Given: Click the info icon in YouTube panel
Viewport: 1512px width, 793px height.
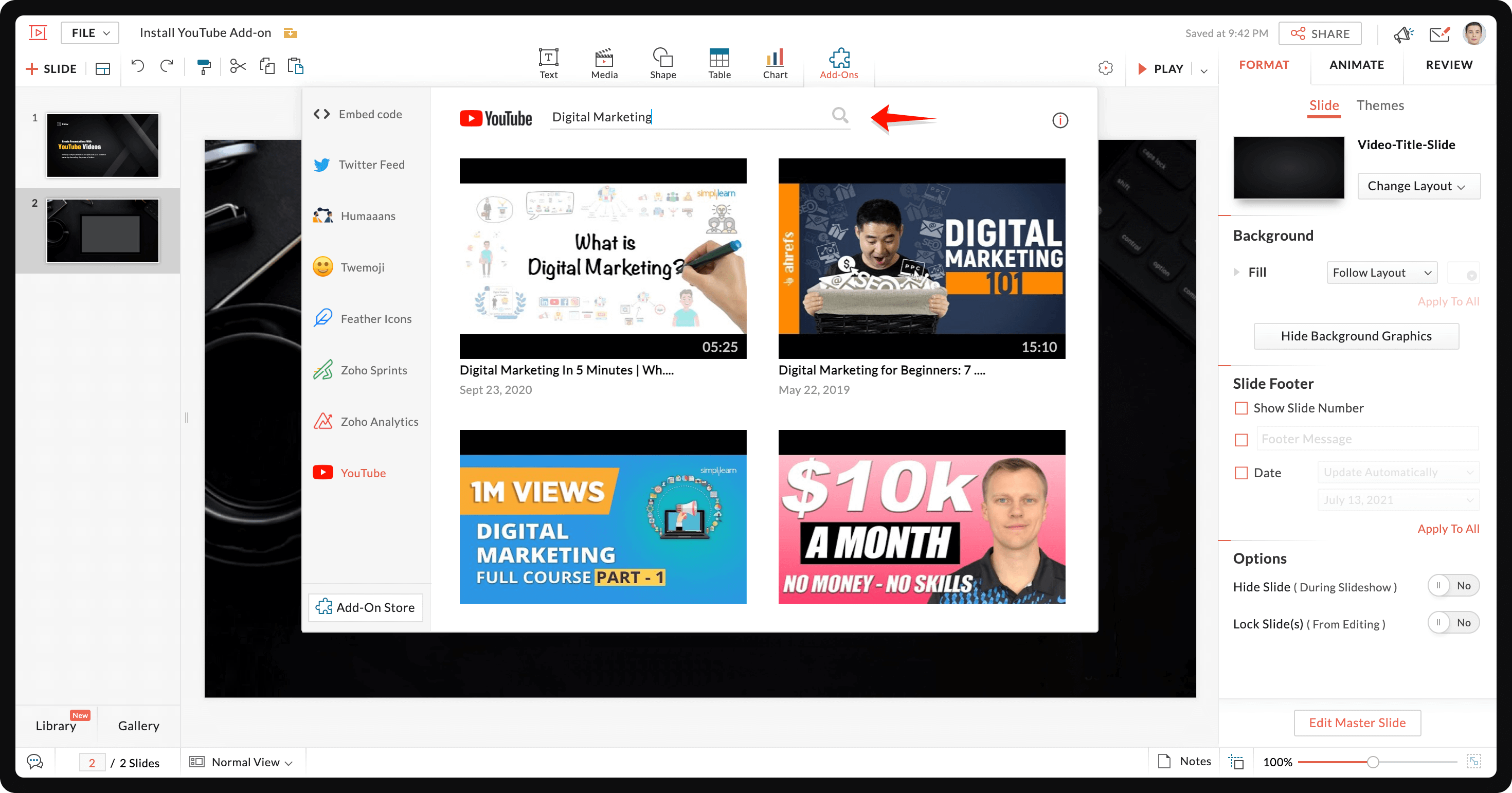Looking at the screenshot, I should [1060, 118].
